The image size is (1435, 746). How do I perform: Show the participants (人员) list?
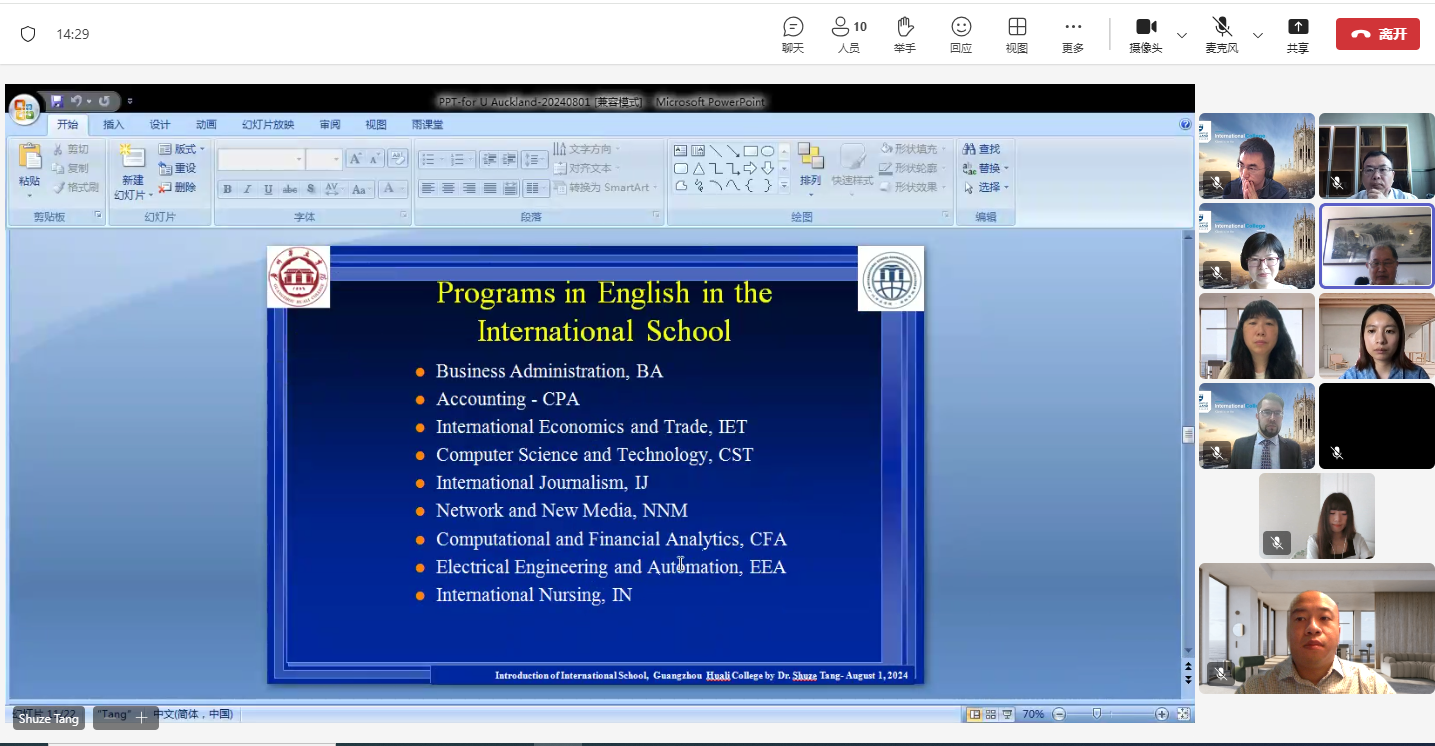(848, 34)
